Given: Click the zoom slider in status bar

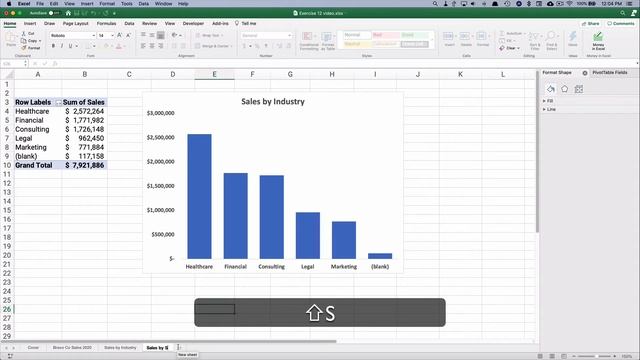Looking at the screenshot, I should [x=594, y=356].
